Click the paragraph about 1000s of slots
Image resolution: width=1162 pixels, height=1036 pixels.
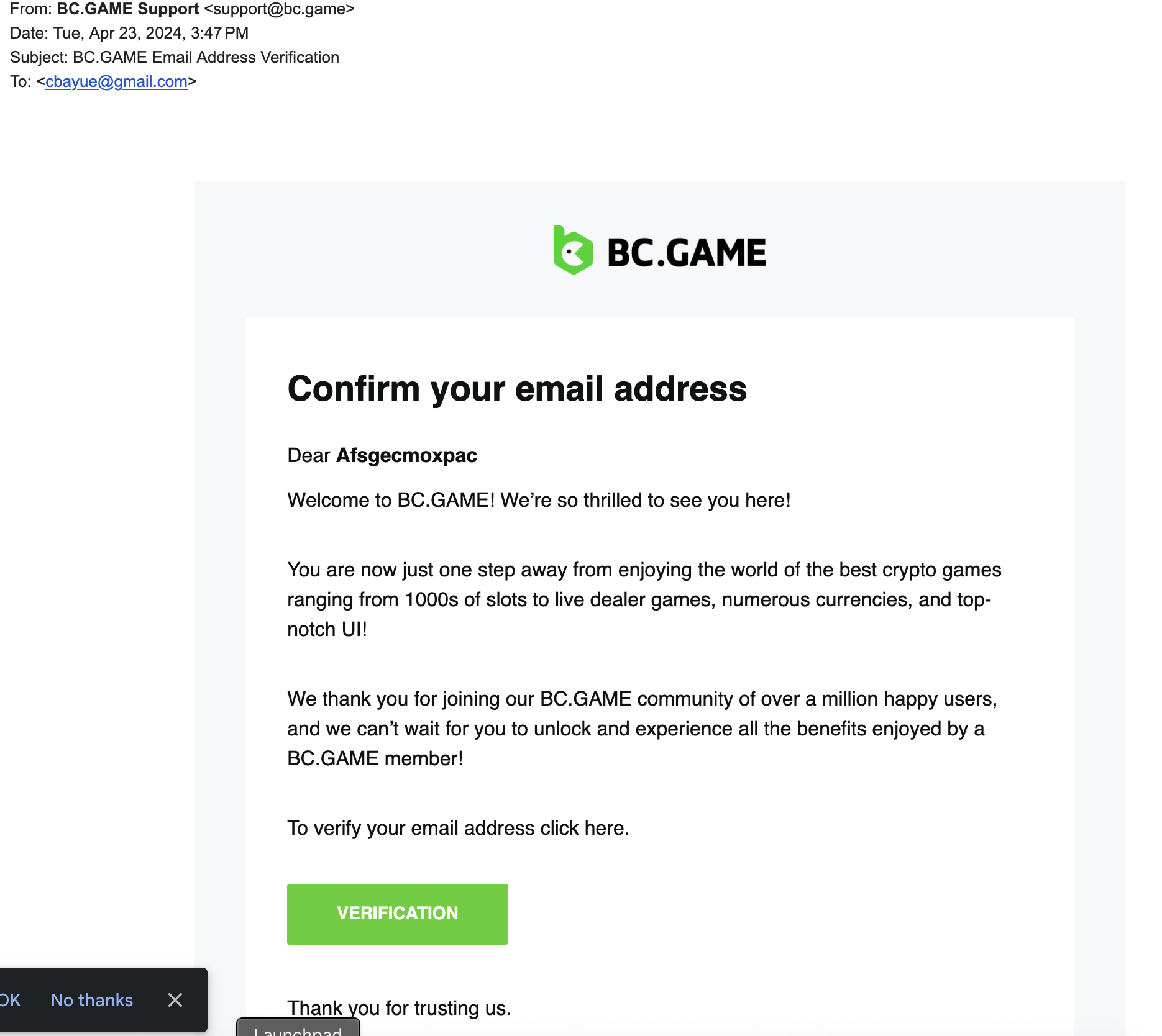pyautogui.click(x=644, y=599)
